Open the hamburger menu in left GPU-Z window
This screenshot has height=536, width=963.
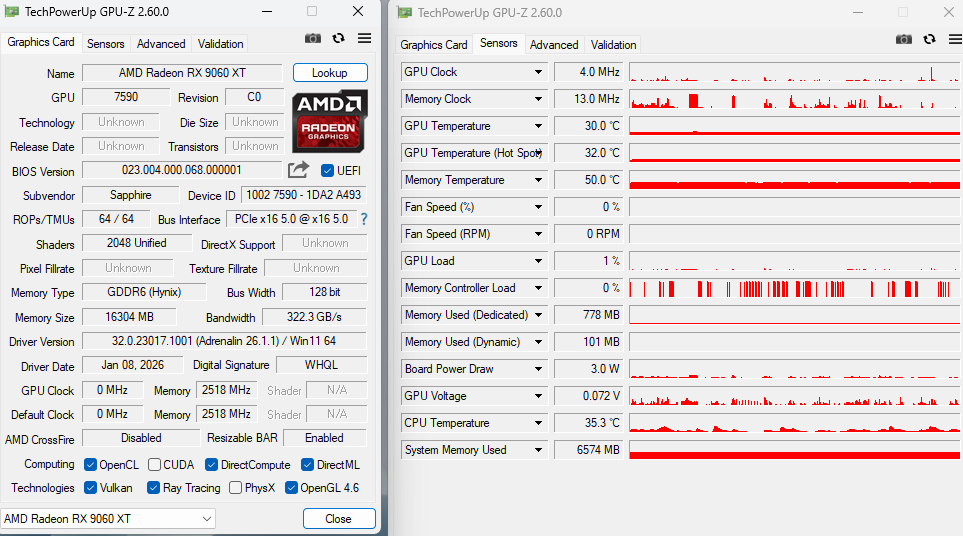tap(364, 38)
